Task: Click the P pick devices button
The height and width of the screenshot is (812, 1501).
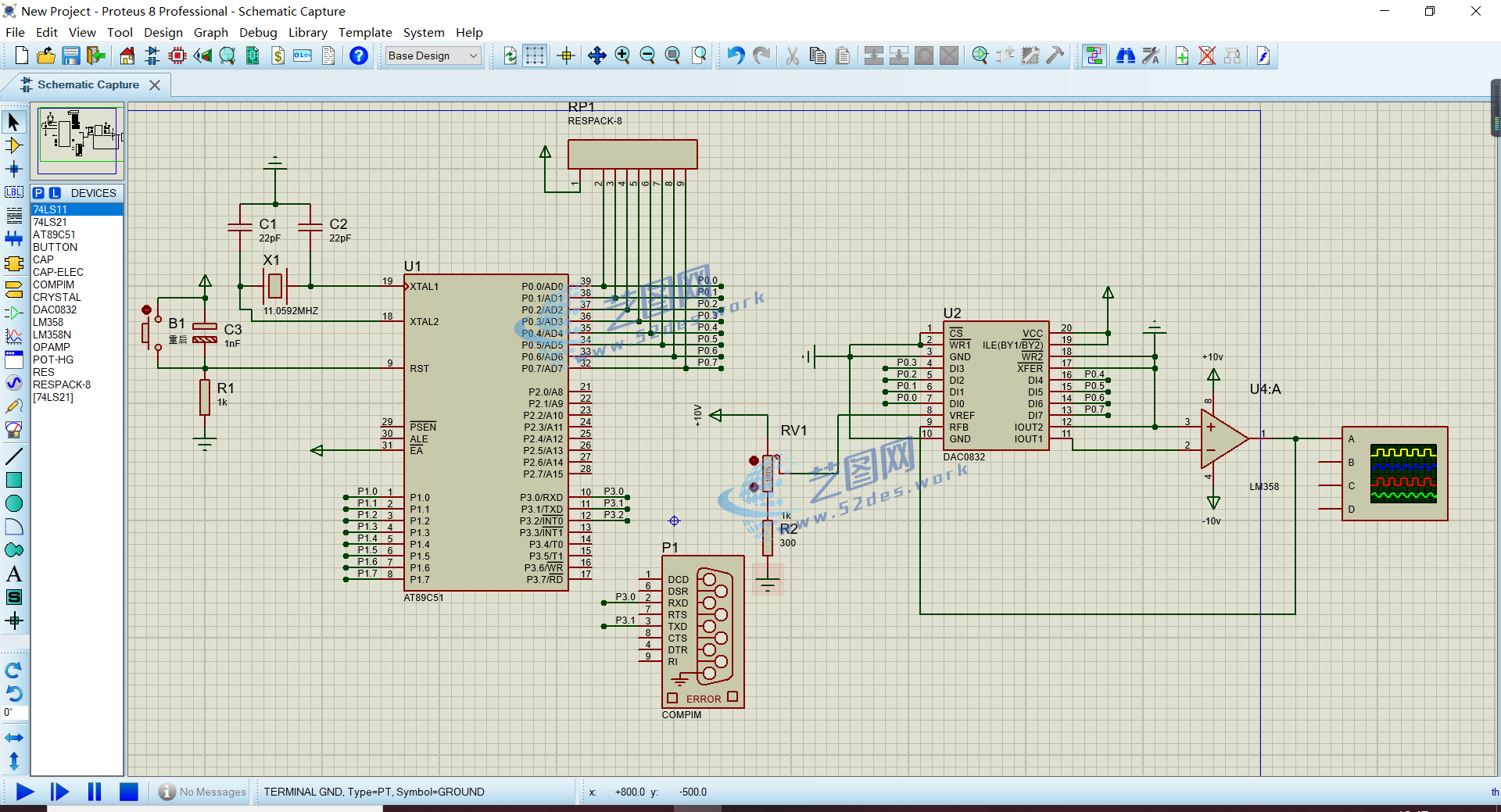Action: [38, 193]
